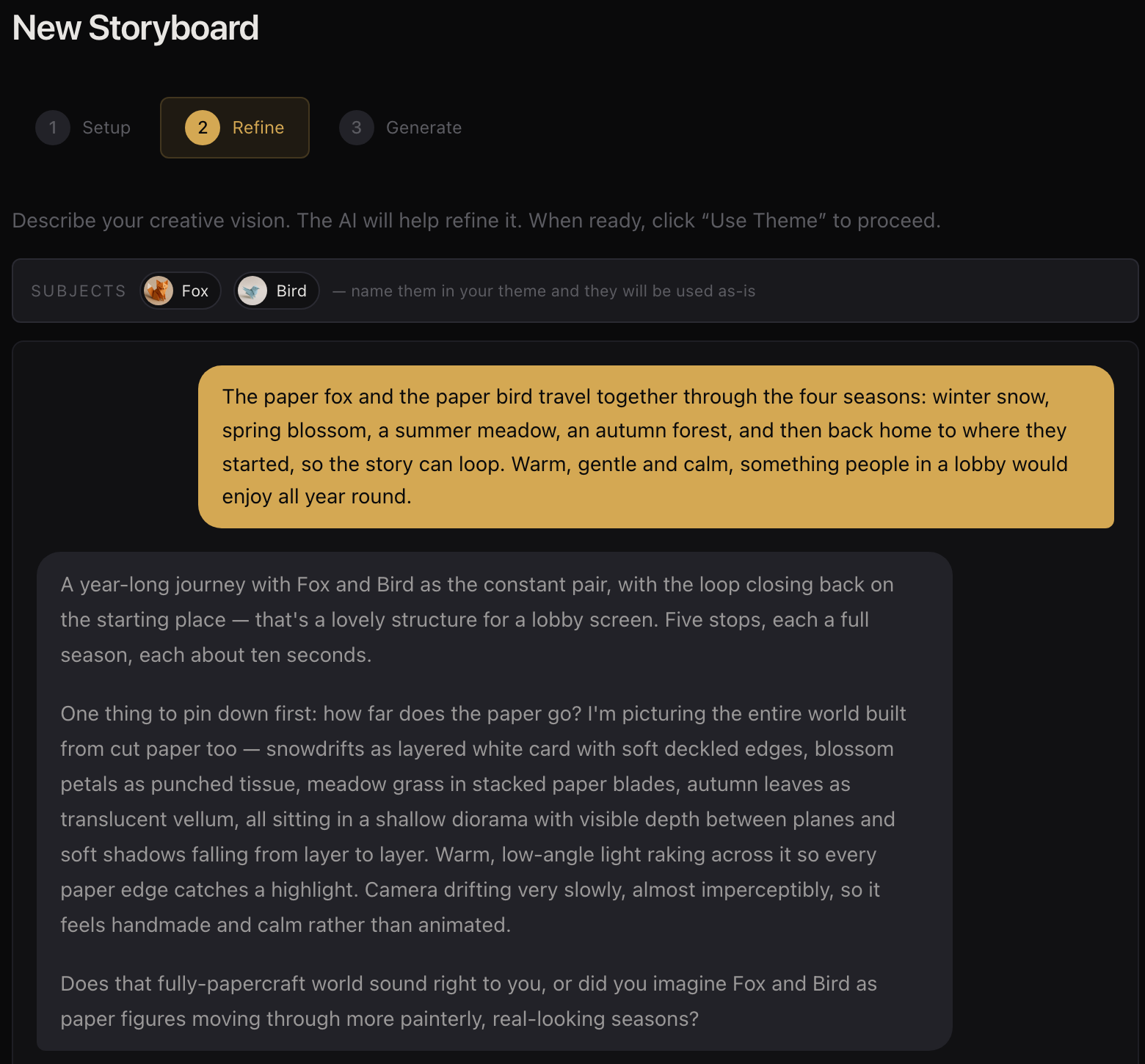Click the Generate step label text
1145x1064 pixels.
pos(424,128)
